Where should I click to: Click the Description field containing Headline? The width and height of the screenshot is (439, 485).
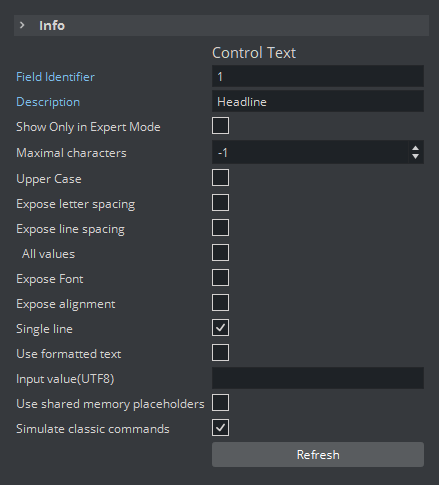coord(318,101)
